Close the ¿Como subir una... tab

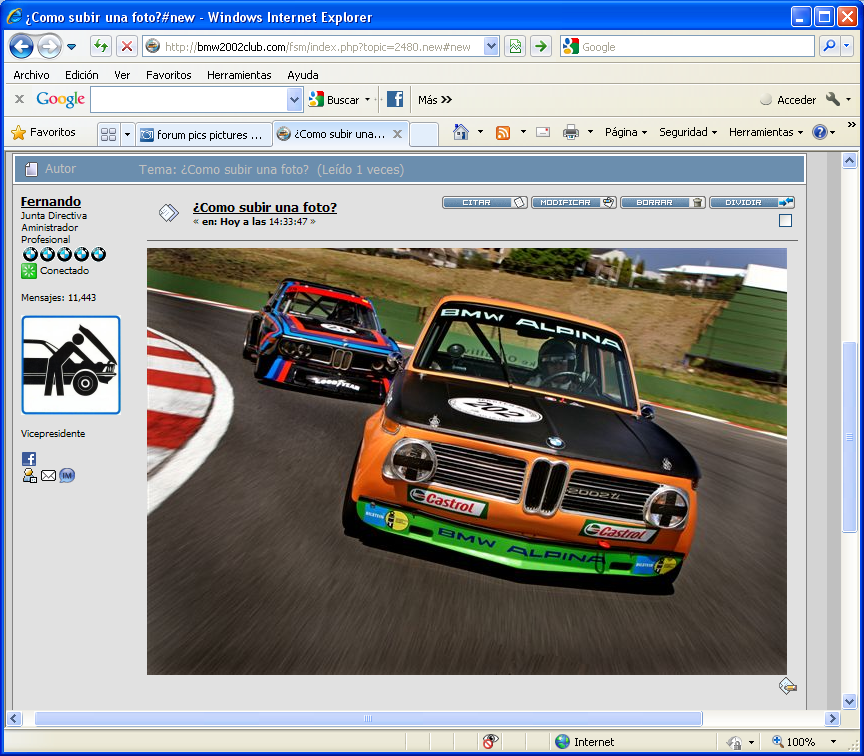(x=397, y=134)
